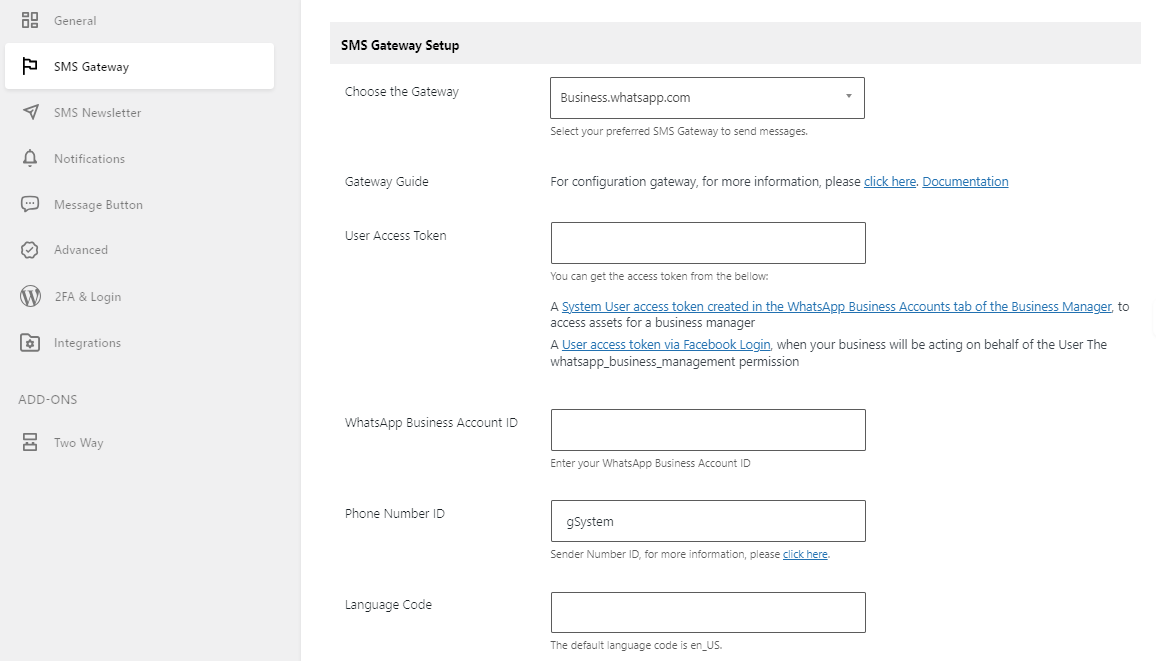Screen dimensions: 1156x661
Task: Open the Gateway Guide Documentation link
Action: (x=965, y=181)
